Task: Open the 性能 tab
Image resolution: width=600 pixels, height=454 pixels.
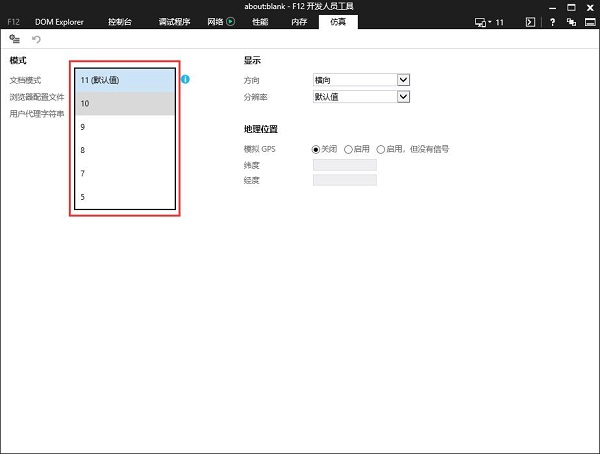Action: pyautogui.click(x=260, y=22)
